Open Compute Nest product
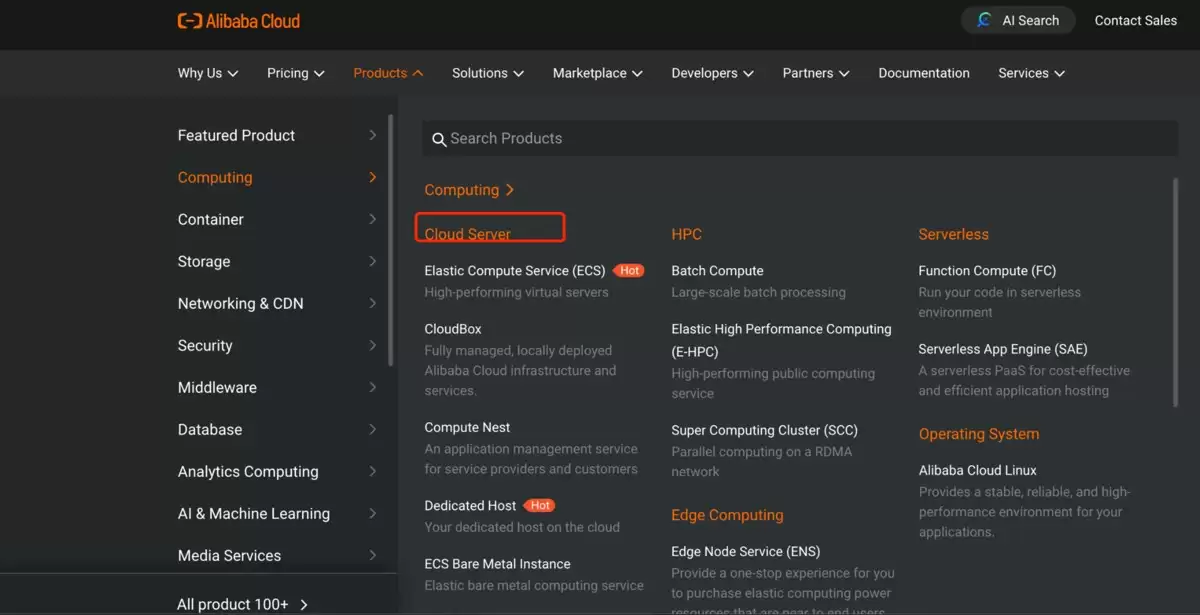Viewport: 1200px width, 615px height. point(467,427)
